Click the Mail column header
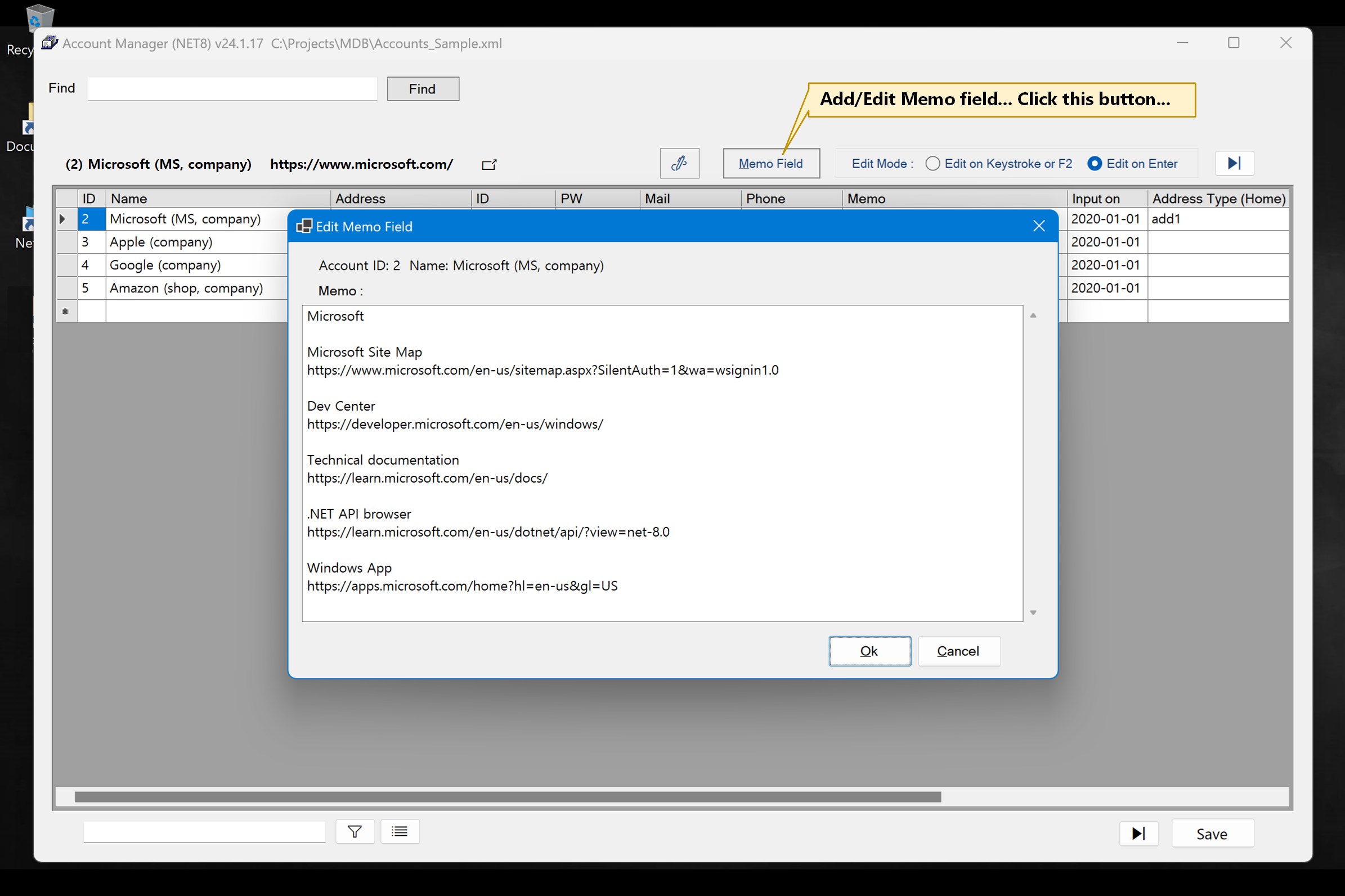The image size is (1345, 896). pyautogui.click(x=691, y=199)
